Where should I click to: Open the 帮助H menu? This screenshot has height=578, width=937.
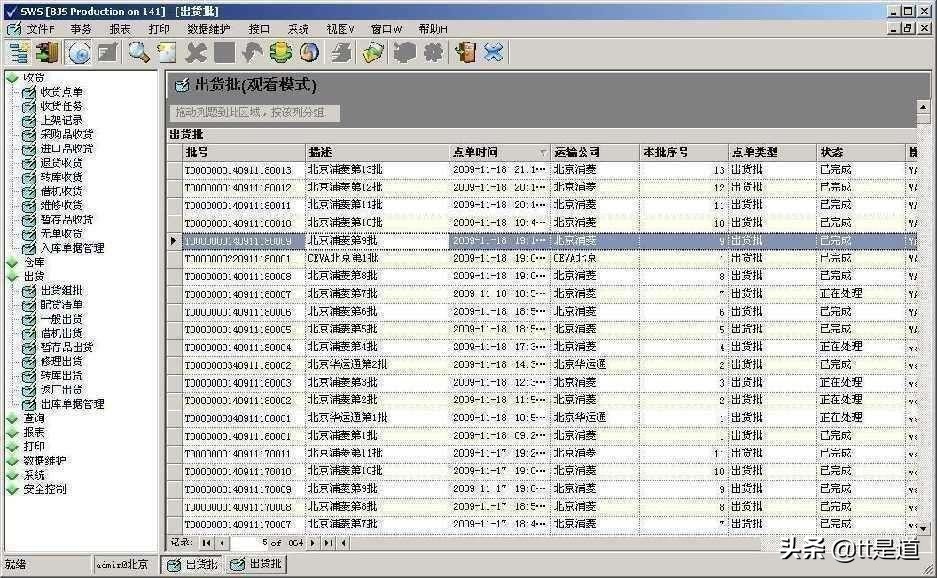coord(433,29)
